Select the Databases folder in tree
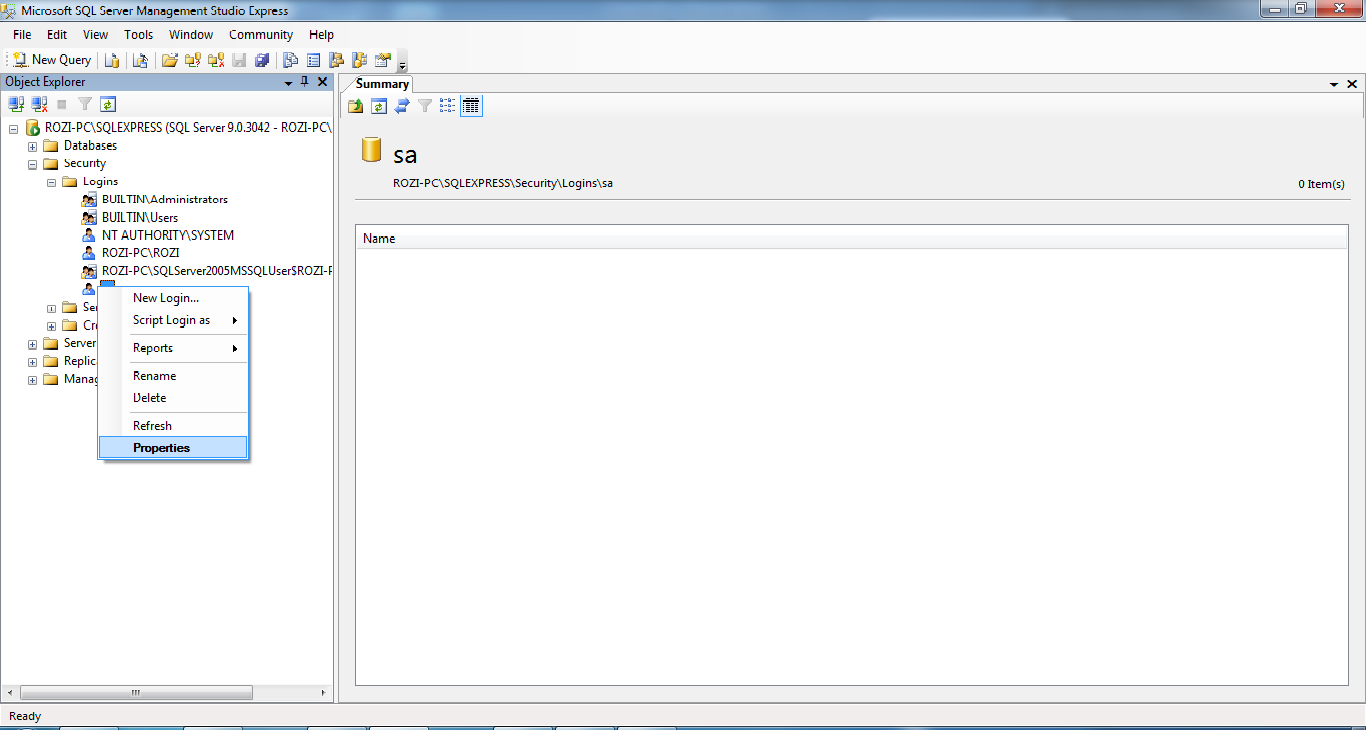Viewport: 1366px width, 730px height. [x=90, y=146]
